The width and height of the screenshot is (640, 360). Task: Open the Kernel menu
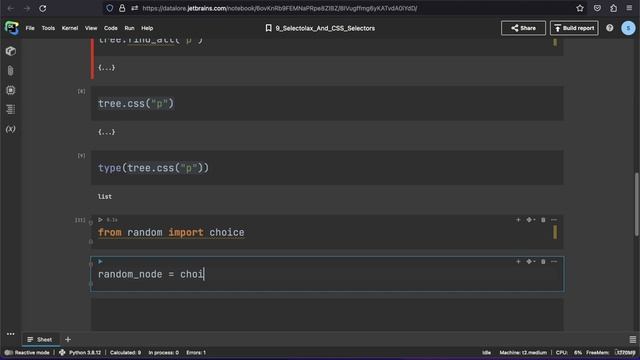(70, 28)
